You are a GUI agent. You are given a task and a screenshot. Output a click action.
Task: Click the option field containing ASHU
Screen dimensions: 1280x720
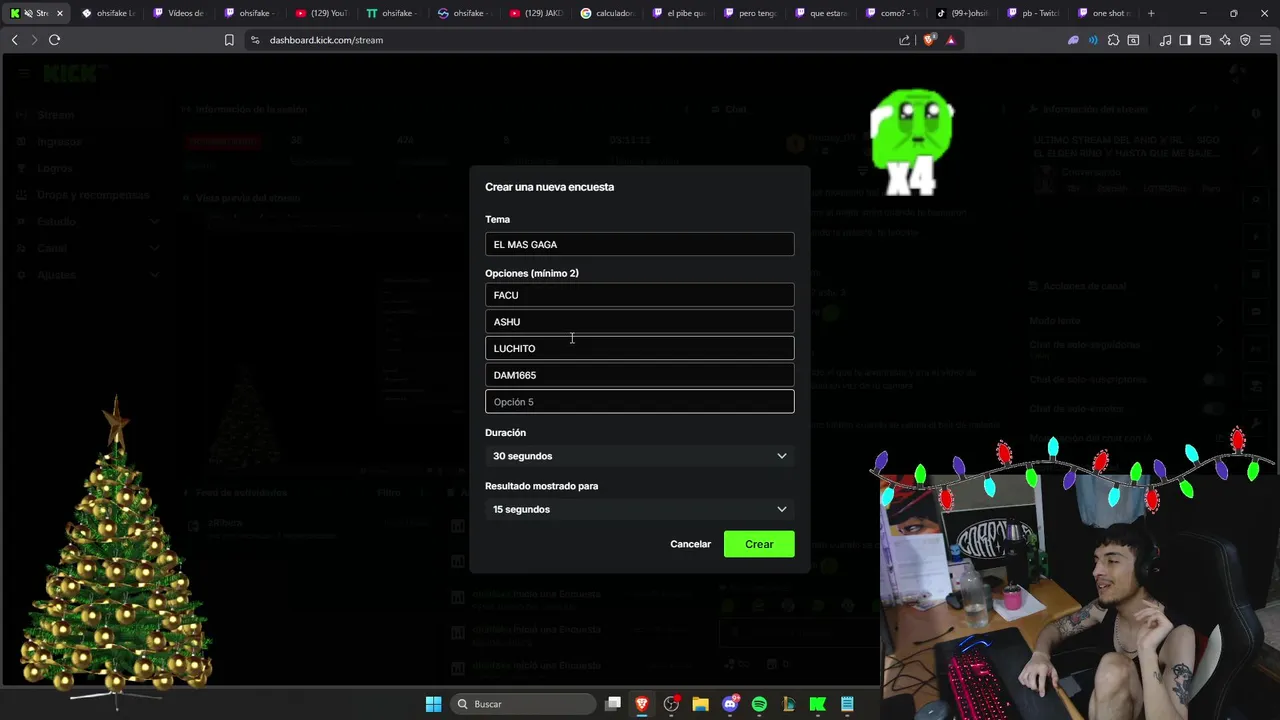coord(640,322)
